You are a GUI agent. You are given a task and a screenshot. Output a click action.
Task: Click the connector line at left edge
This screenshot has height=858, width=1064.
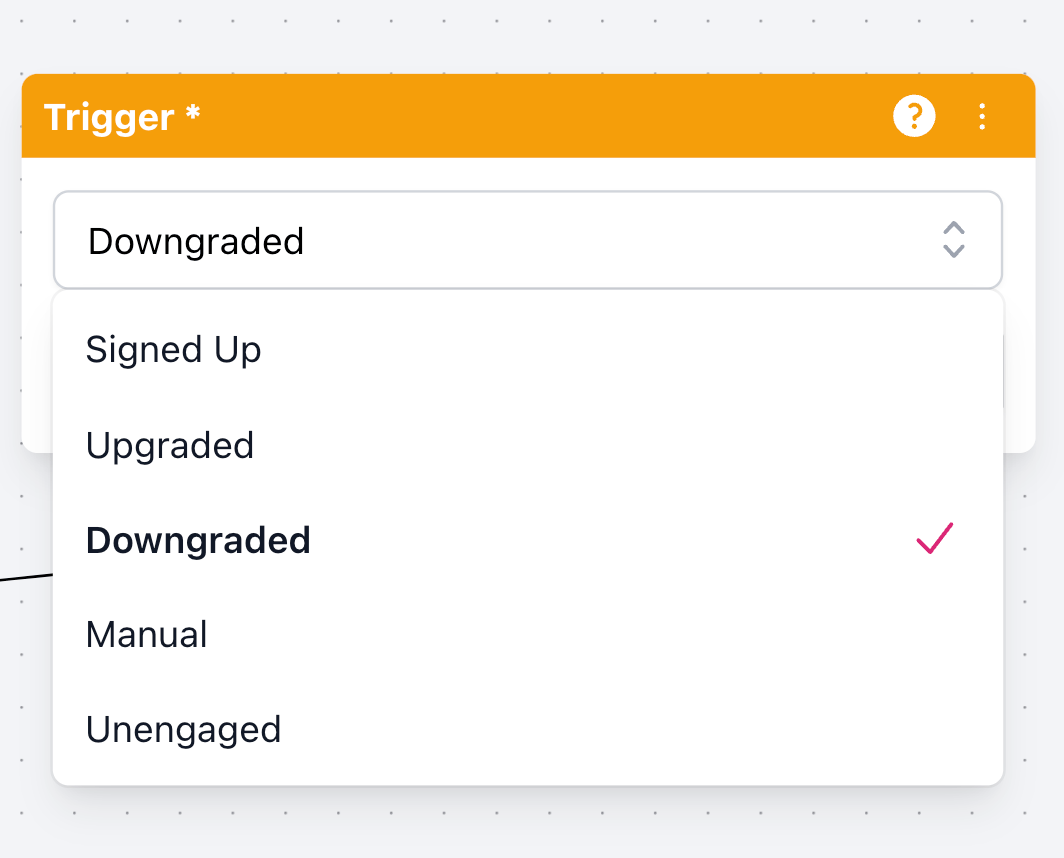(x=26, y=578)
